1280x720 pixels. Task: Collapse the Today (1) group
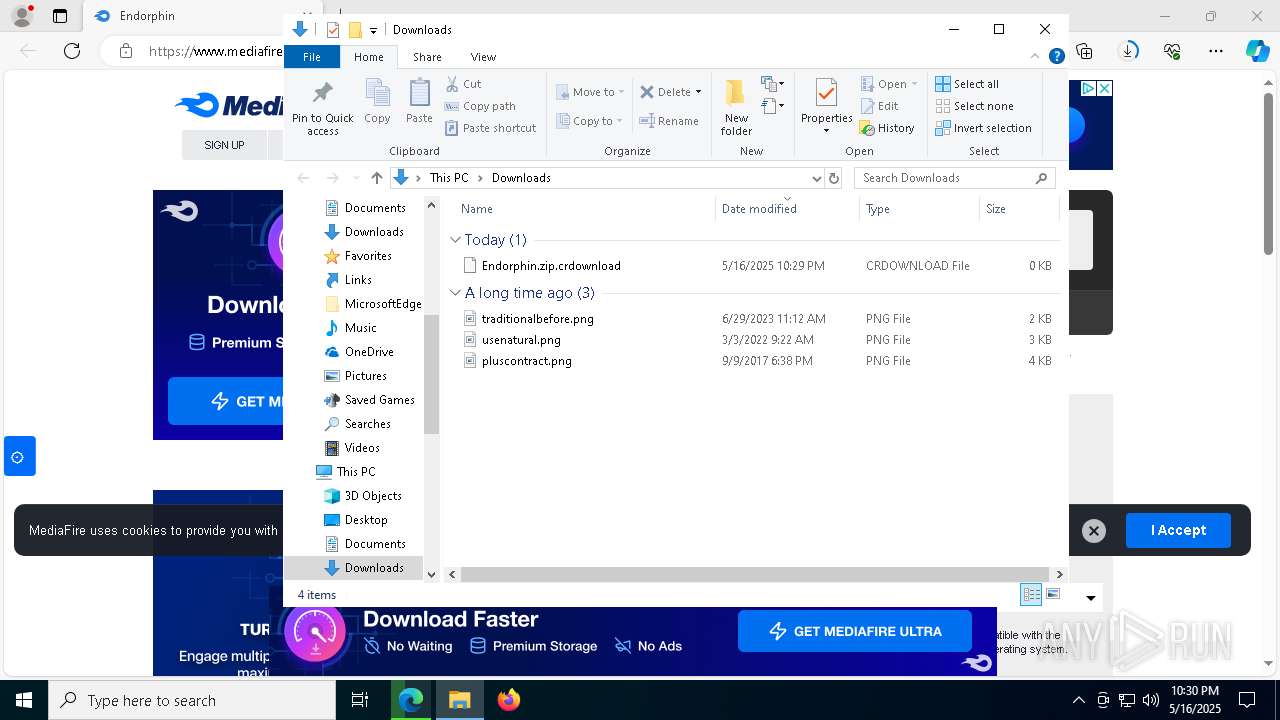click(x=455, y=240)
